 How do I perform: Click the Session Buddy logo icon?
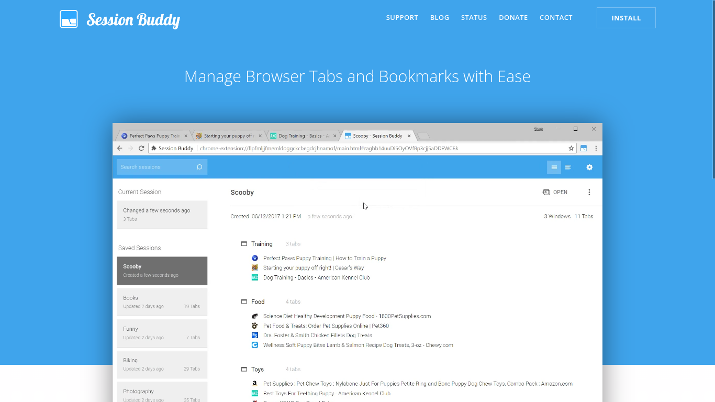pyautogui.click(x=69, y=19)
